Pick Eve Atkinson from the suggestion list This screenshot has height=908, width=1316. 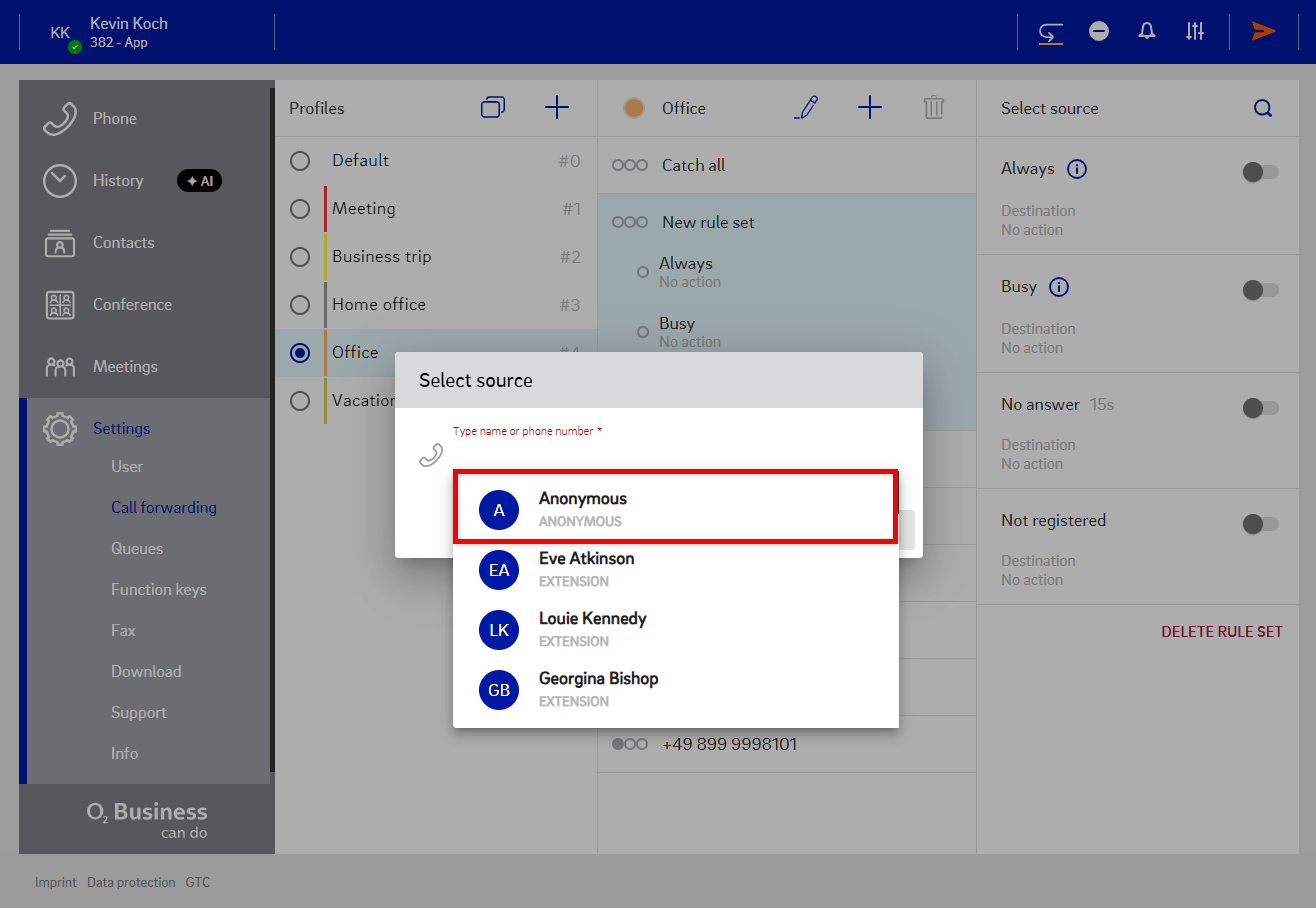(x=675, y=569)
